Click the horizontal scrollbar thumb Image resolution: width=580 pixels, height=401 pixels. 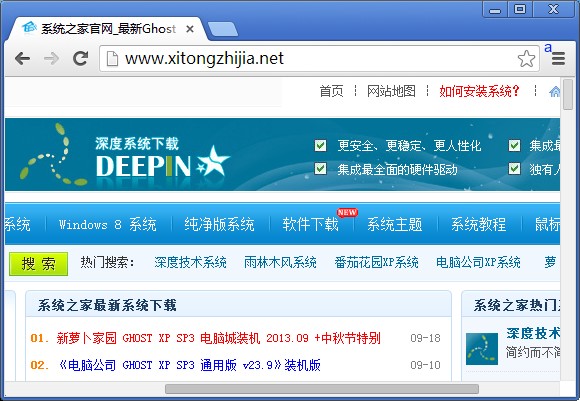[x=322, y=389]
